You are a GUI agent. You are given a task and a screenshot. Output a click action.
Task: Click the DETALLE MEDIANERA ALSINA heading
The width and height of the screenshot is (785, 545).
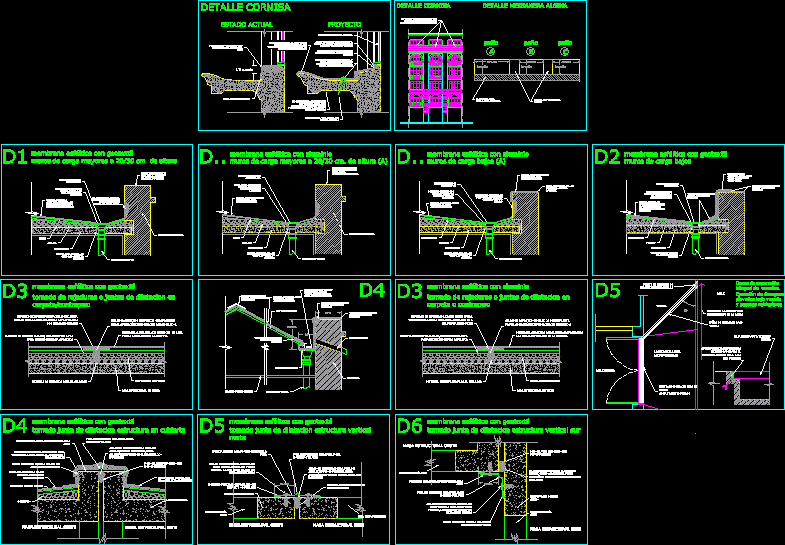(x=525, y=6)
